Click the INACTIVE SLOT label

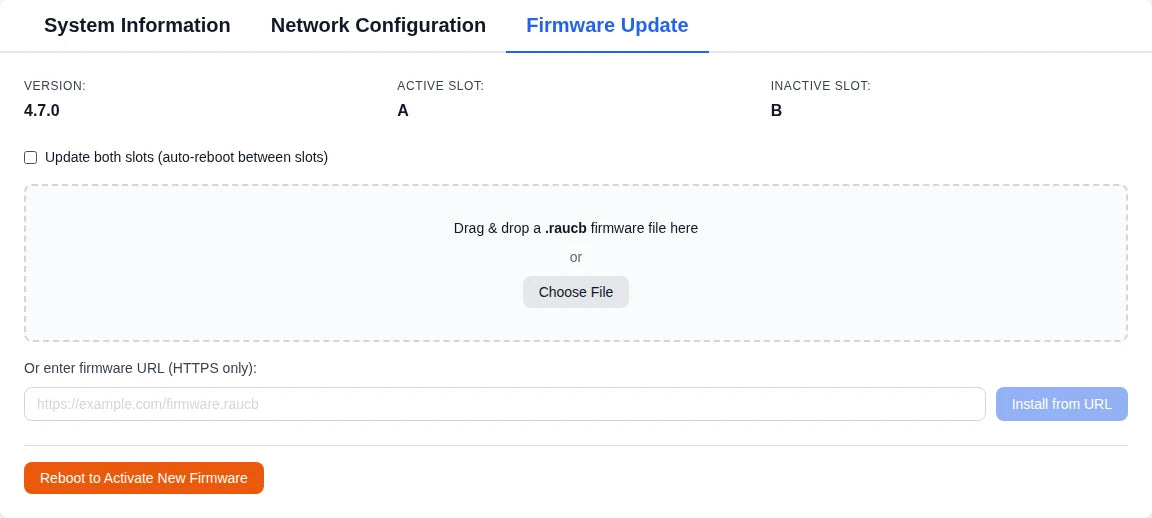pos(821,86)
